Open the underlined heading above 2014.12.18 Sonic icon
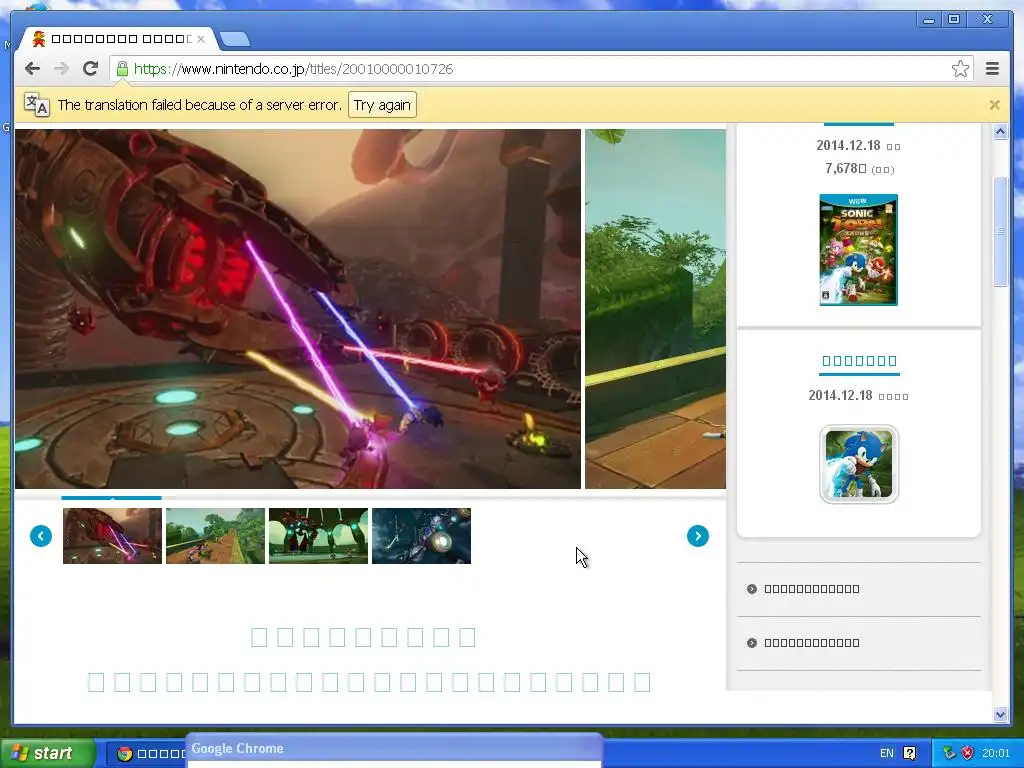The image size is (1024, 768). (859, 360)
